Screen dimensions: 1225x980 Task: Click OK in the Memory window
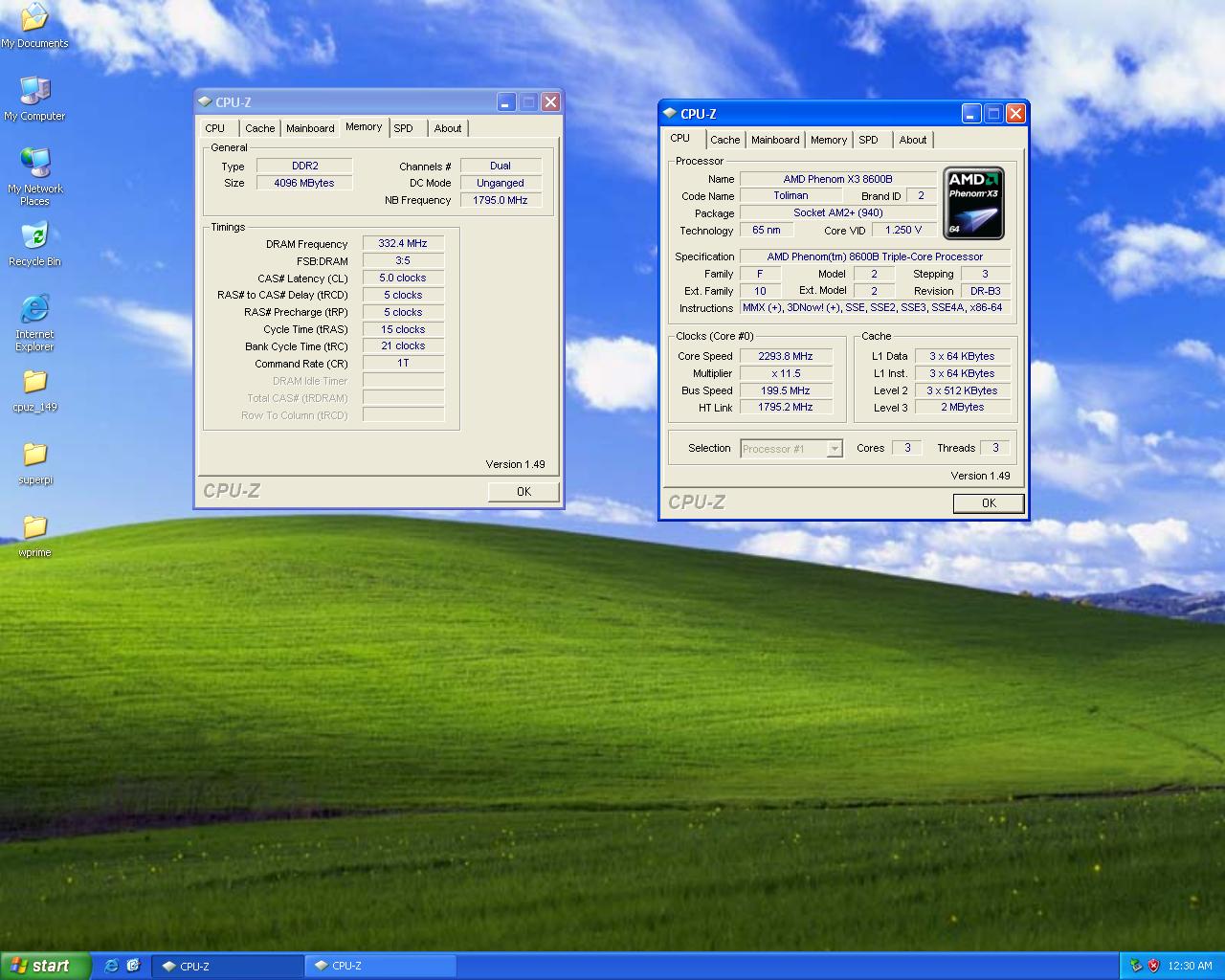coord(523,491)
